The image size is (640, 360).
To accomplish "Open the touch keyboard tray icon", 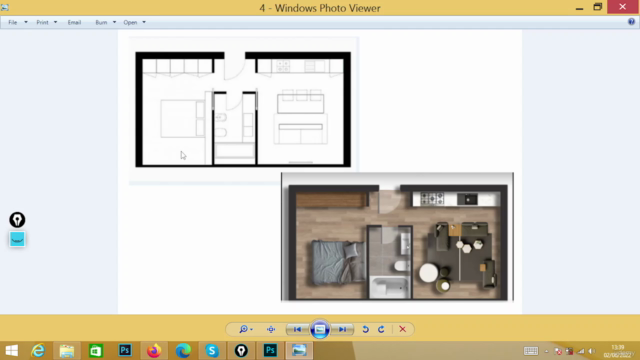I will tap(531, 351).
